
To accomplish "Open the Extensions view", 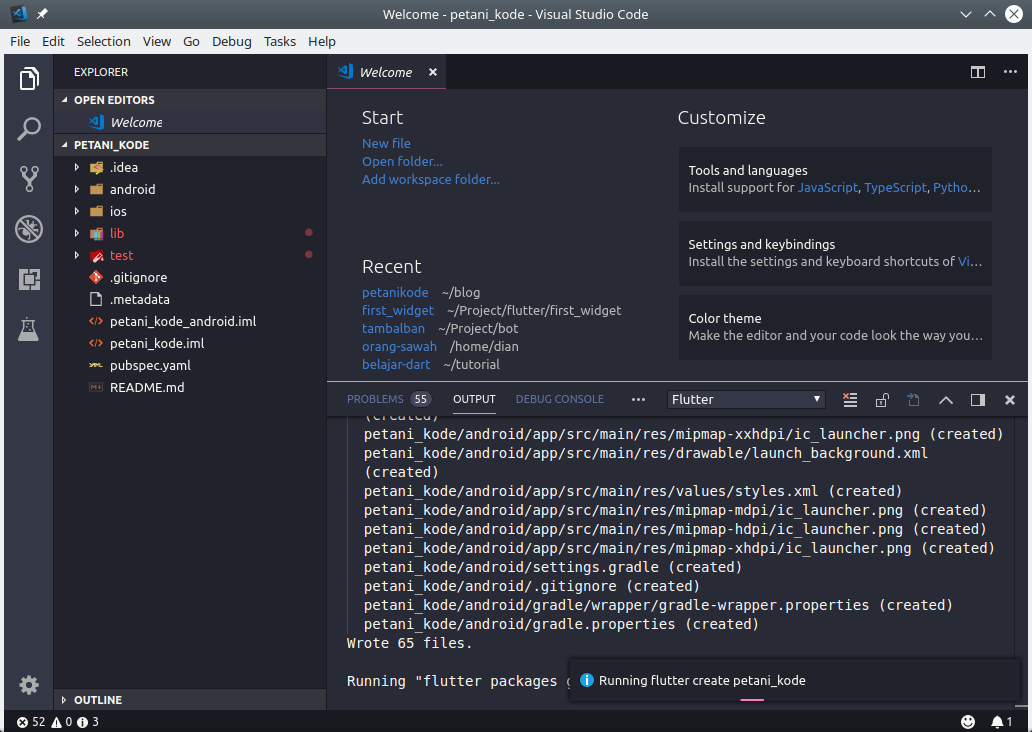I will (28, 279).
